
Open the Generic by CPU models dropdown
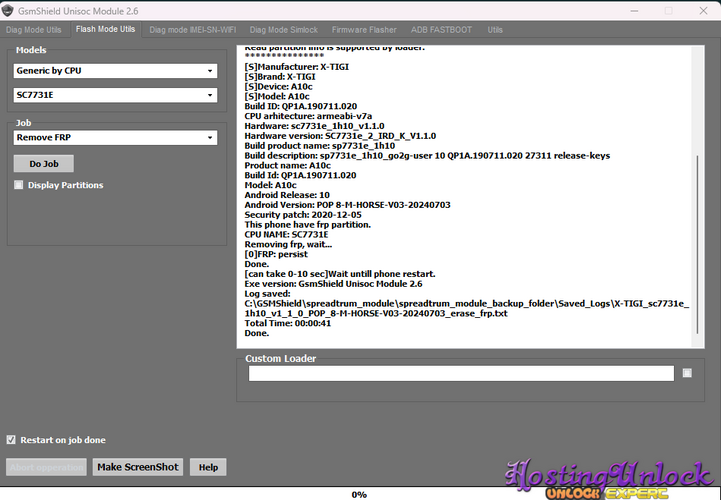pyautogui.click(x=115, y=71)
